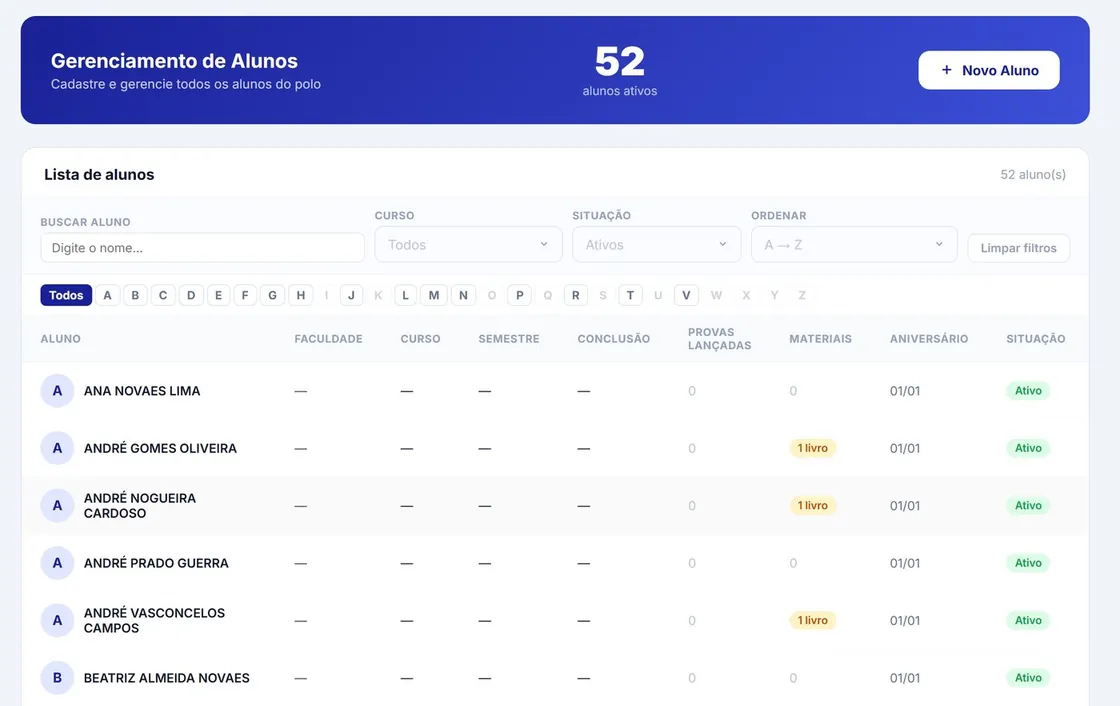Filter students by letter R
Viewport: 1120px width, 706px height.
coord(576,295)
